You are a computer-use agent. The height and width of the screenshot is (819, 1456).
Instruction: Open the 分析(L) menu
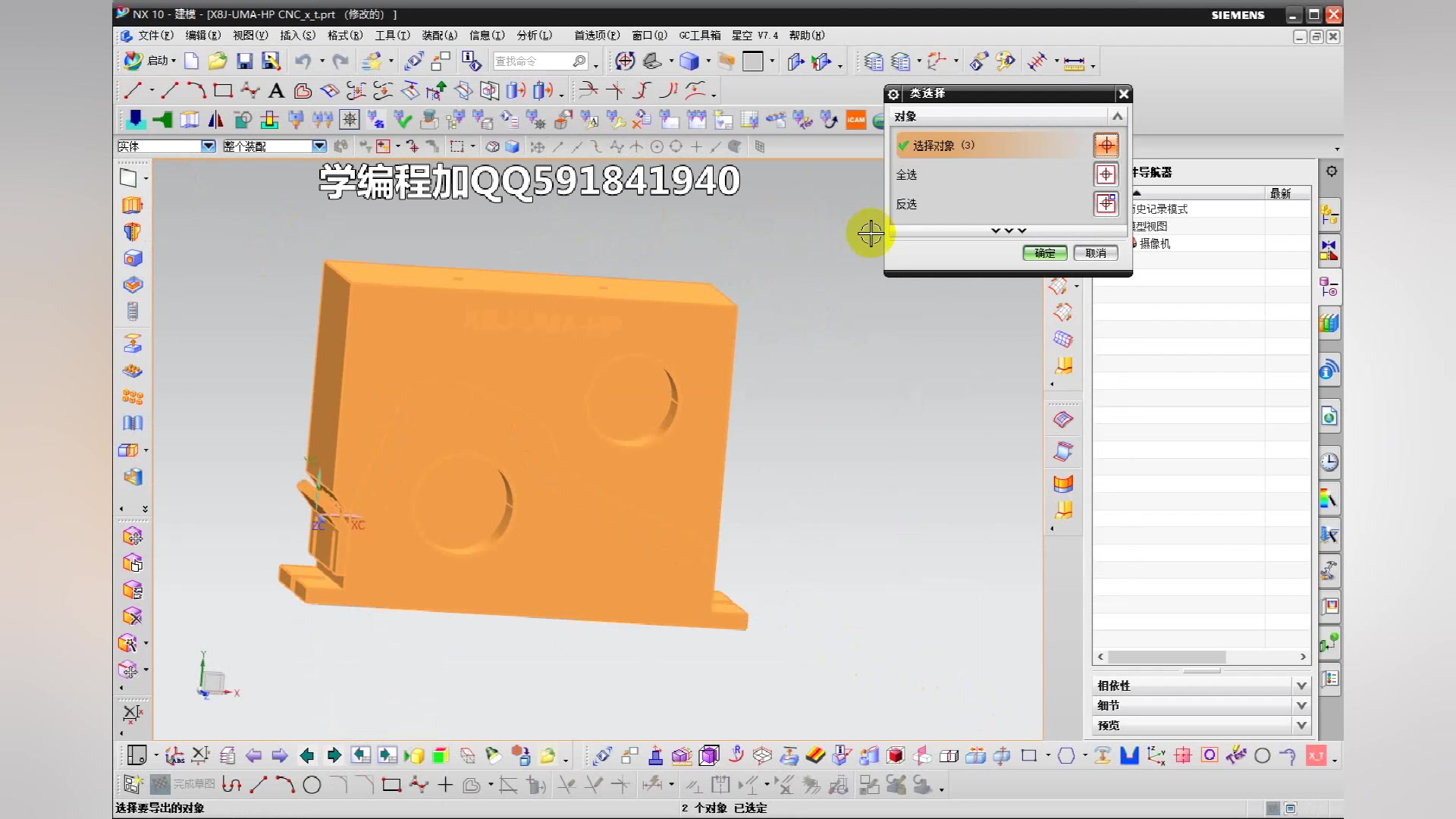[534, 35]
